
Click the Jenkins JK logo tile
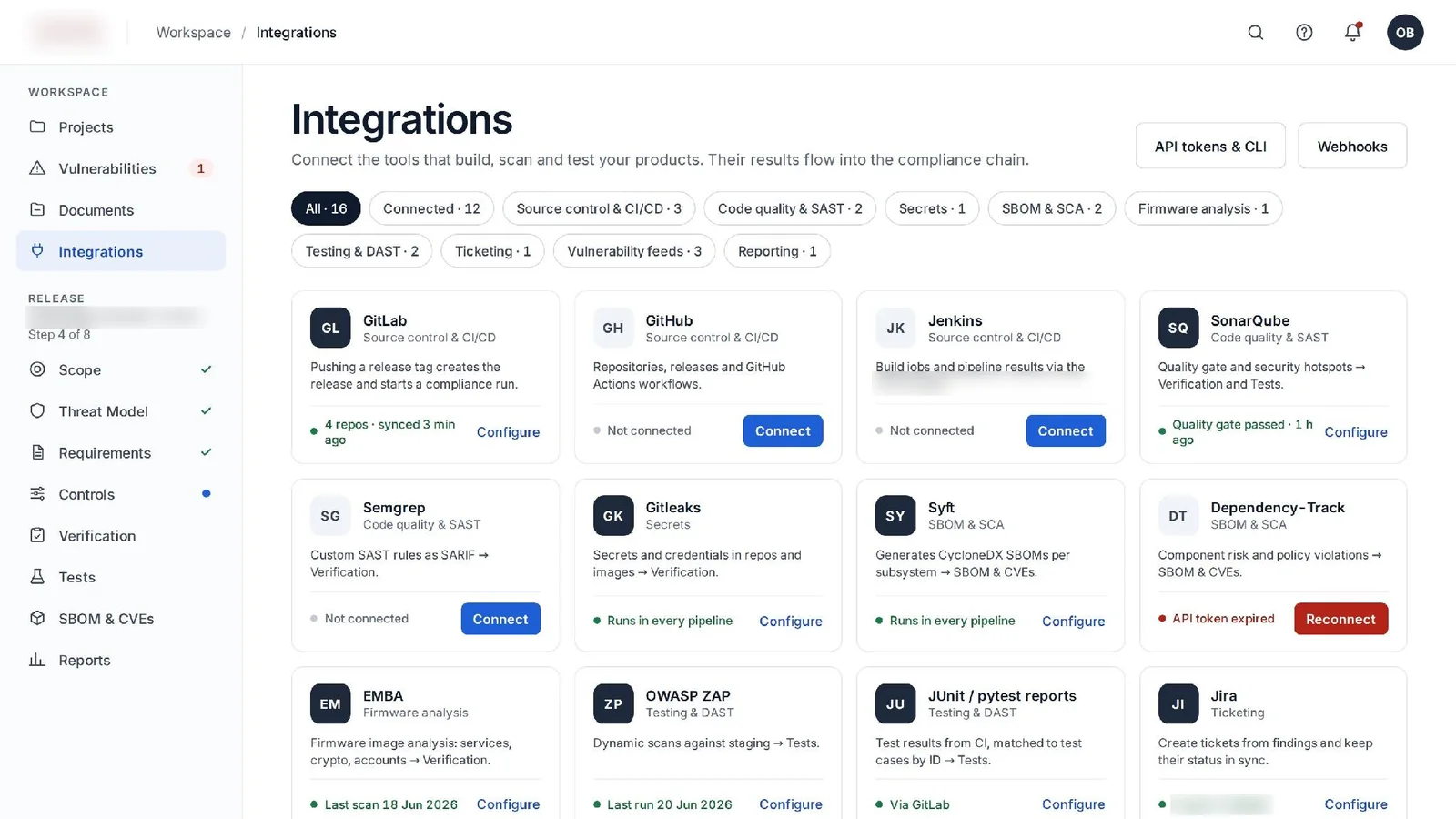coord(895,329)
